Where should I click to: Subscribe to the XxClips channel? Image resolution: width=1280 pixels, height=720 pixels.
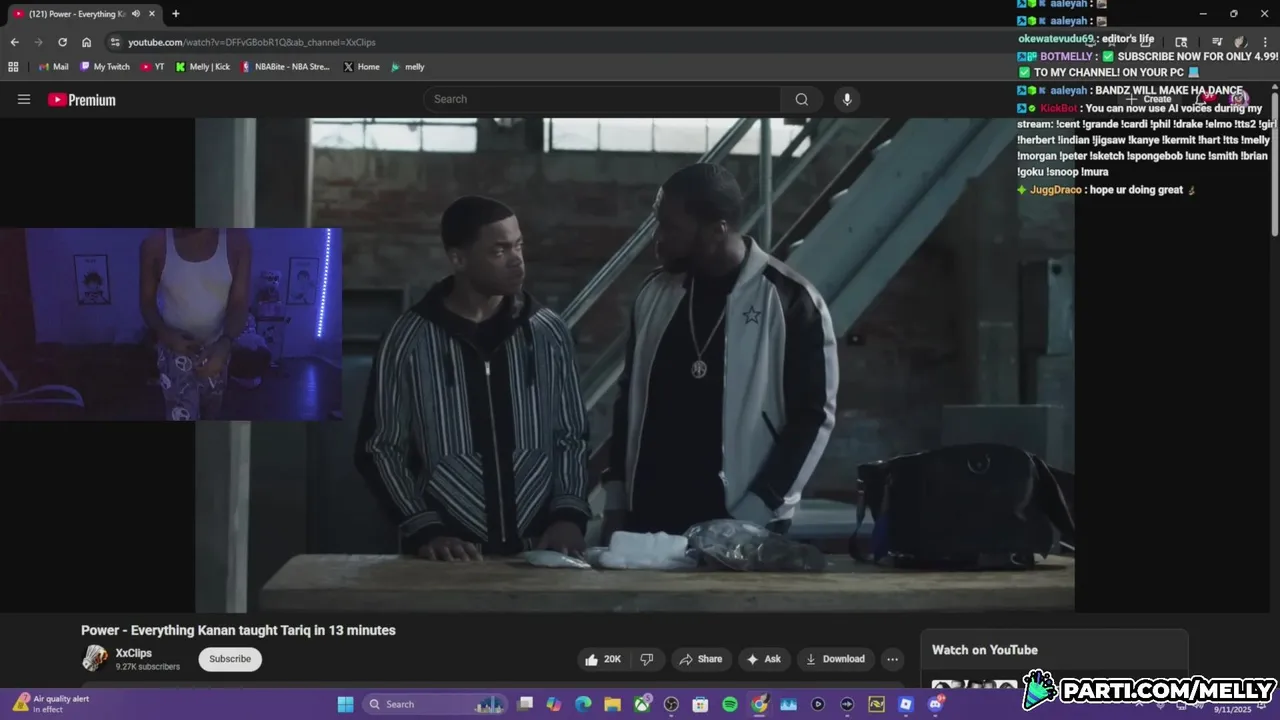click(x=230, y=659)
